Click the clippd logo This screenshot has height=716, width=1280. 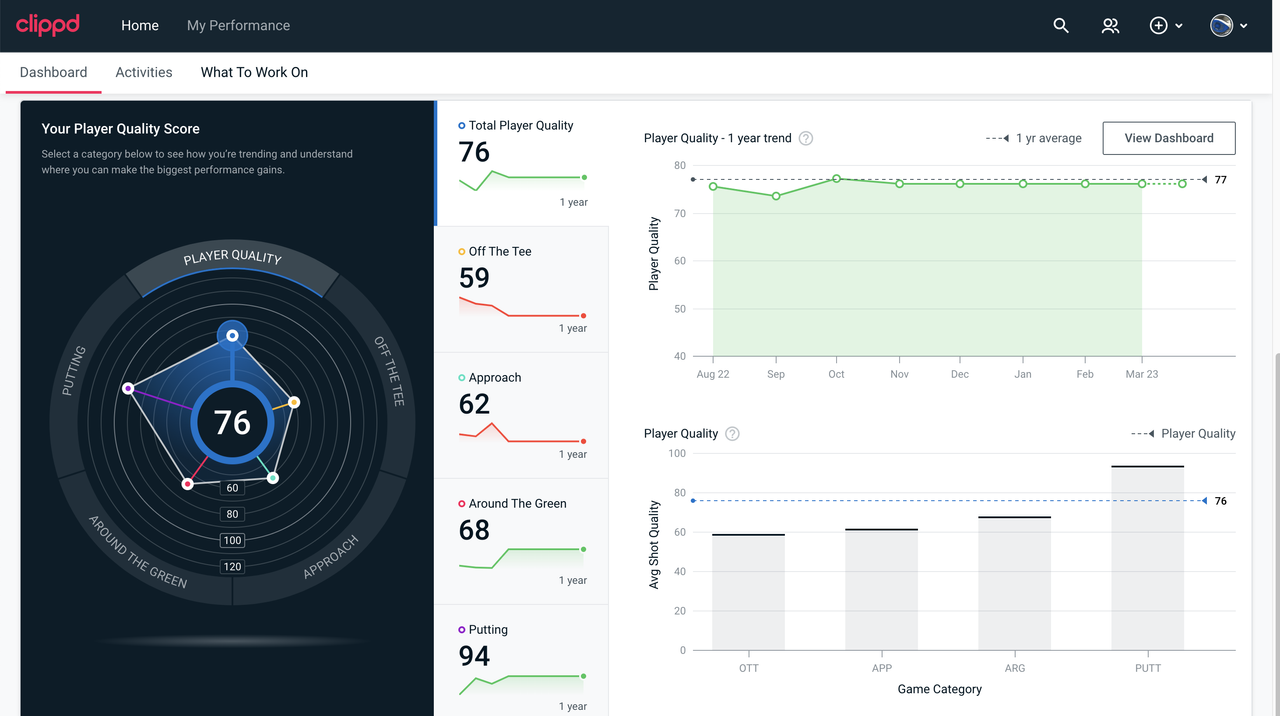coord(48,25)
